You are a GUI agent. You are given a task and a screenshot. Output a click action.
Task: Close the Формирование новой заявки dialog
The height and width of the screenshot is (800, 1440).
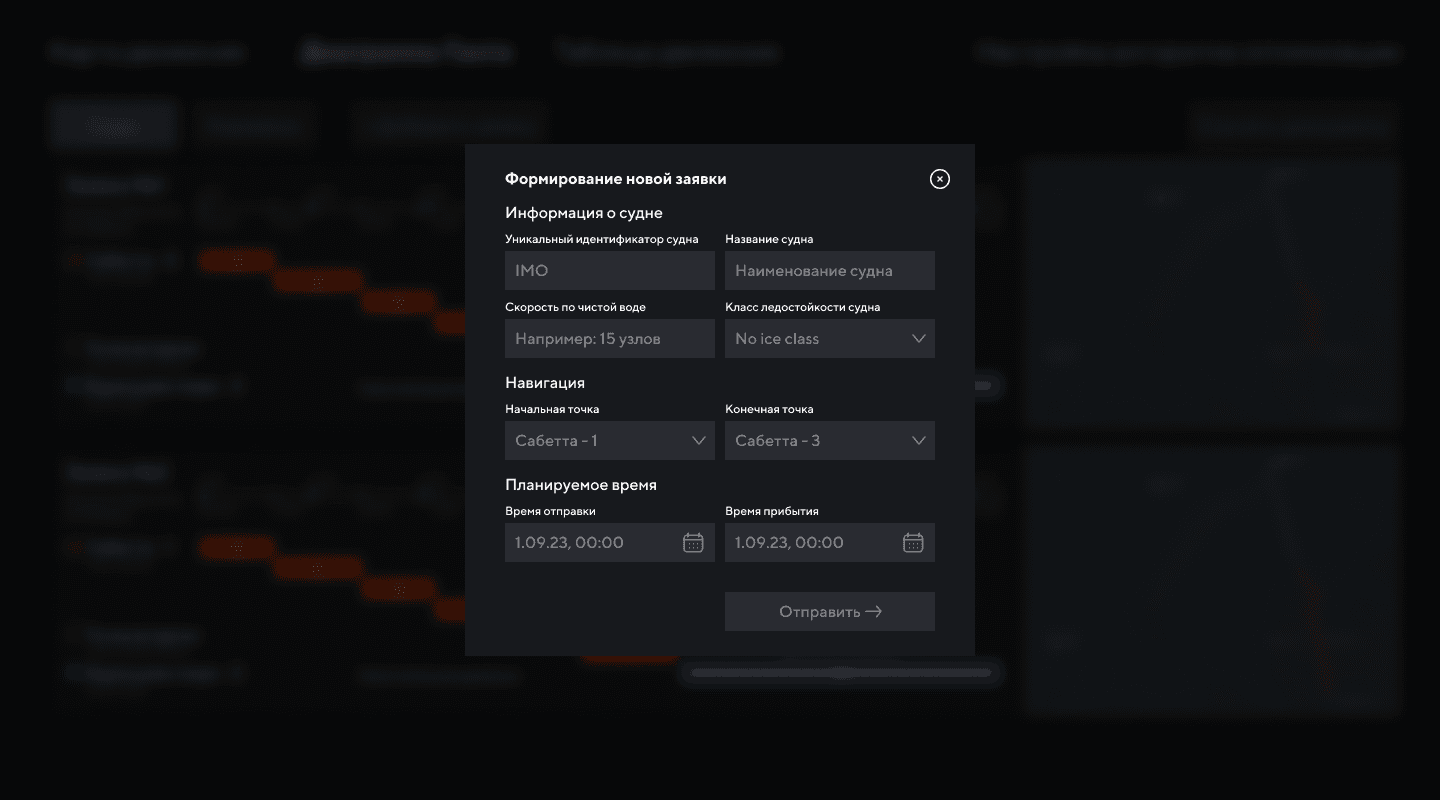(x=939, y=178)
